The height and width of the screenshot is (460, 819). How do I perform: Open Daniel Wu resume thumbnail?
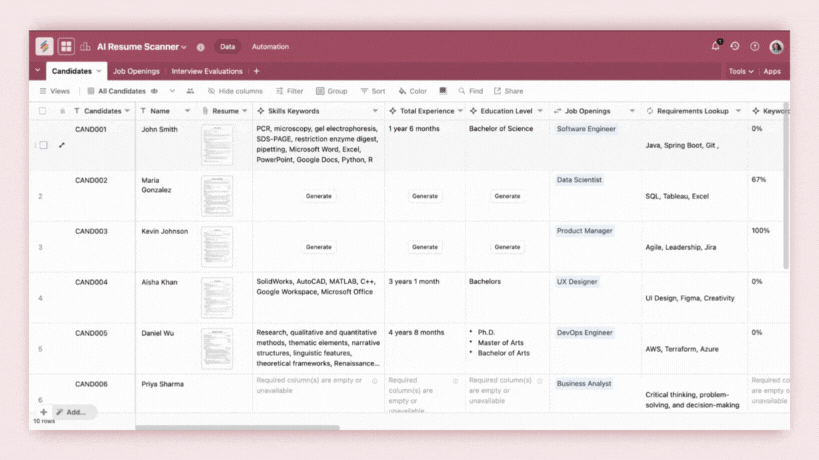click(x=217, y=348)
